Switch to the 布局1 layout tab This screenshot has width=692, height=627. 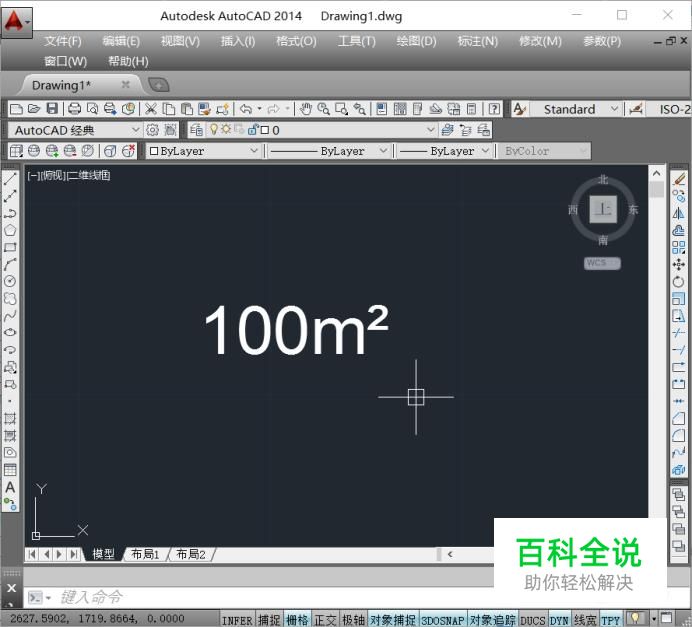pyautogui.click(x=145, y=554)
